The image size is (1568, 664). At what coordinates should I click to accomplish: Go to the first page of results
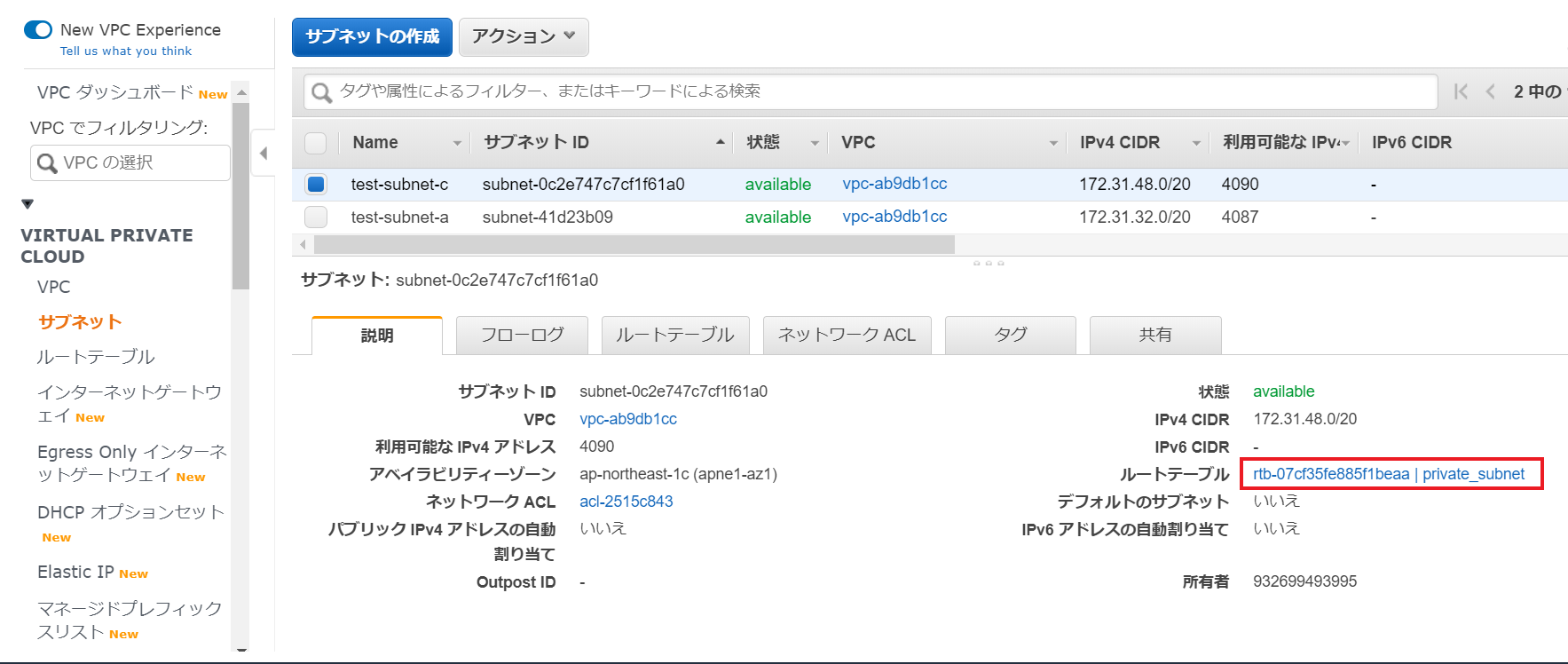[x=1461, y=91]
